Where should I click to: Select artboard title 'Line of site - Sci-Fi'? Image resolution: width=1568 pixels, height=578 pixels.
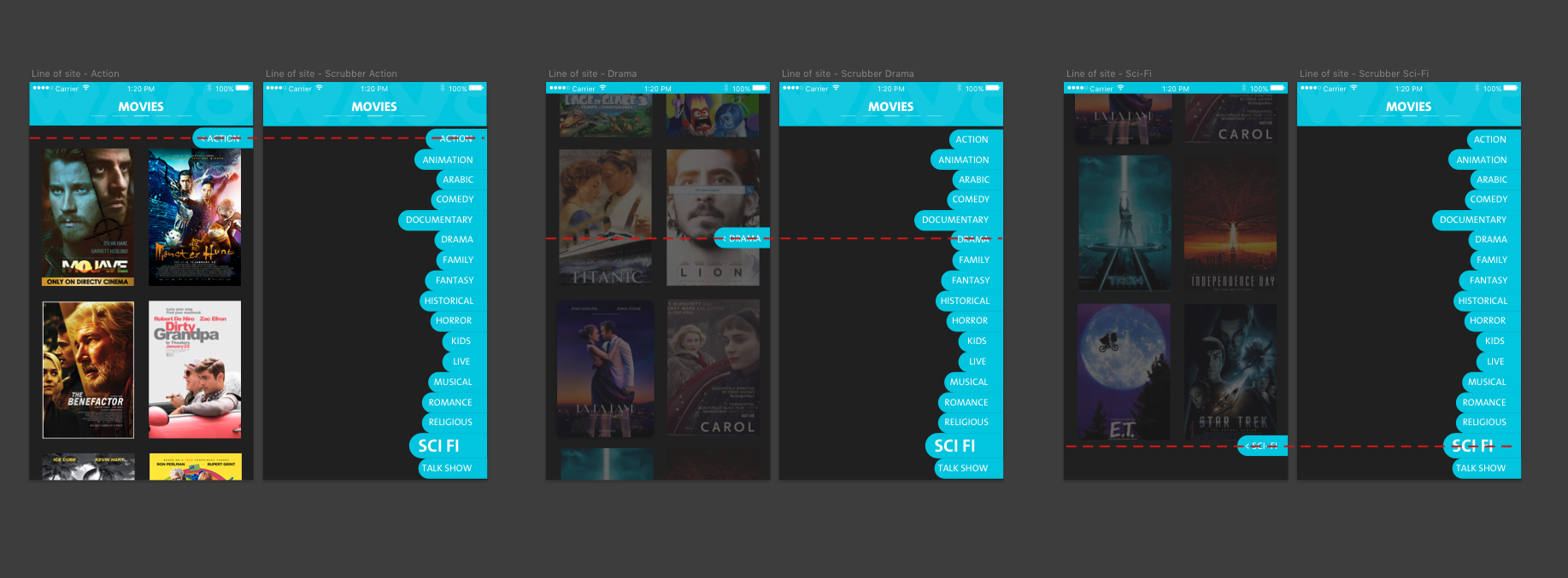click(1109, 73)
